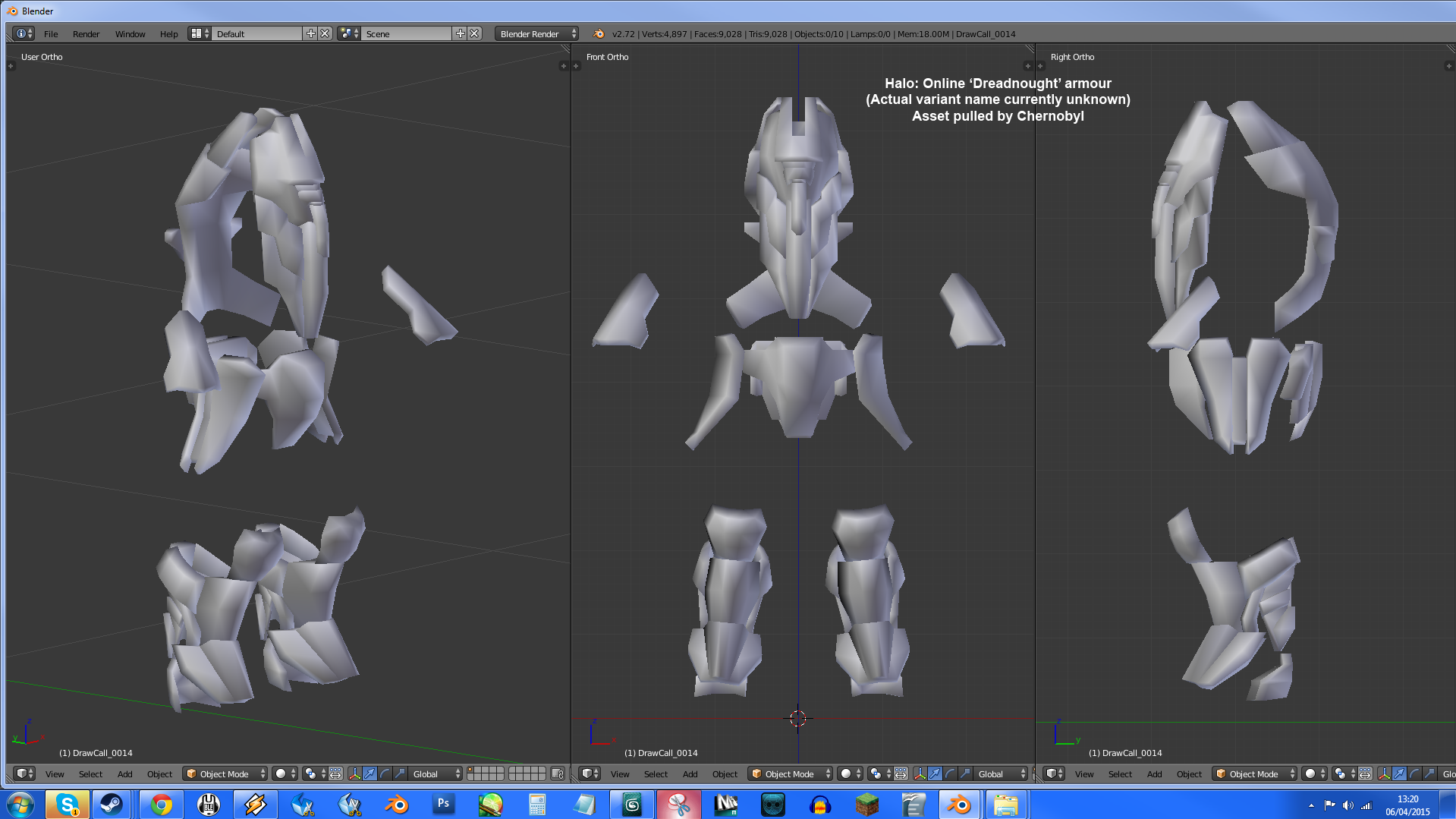Open View menu in User Ortho viewport
1456x819 pixels.
pyautogui.click(x=55, y=774)
